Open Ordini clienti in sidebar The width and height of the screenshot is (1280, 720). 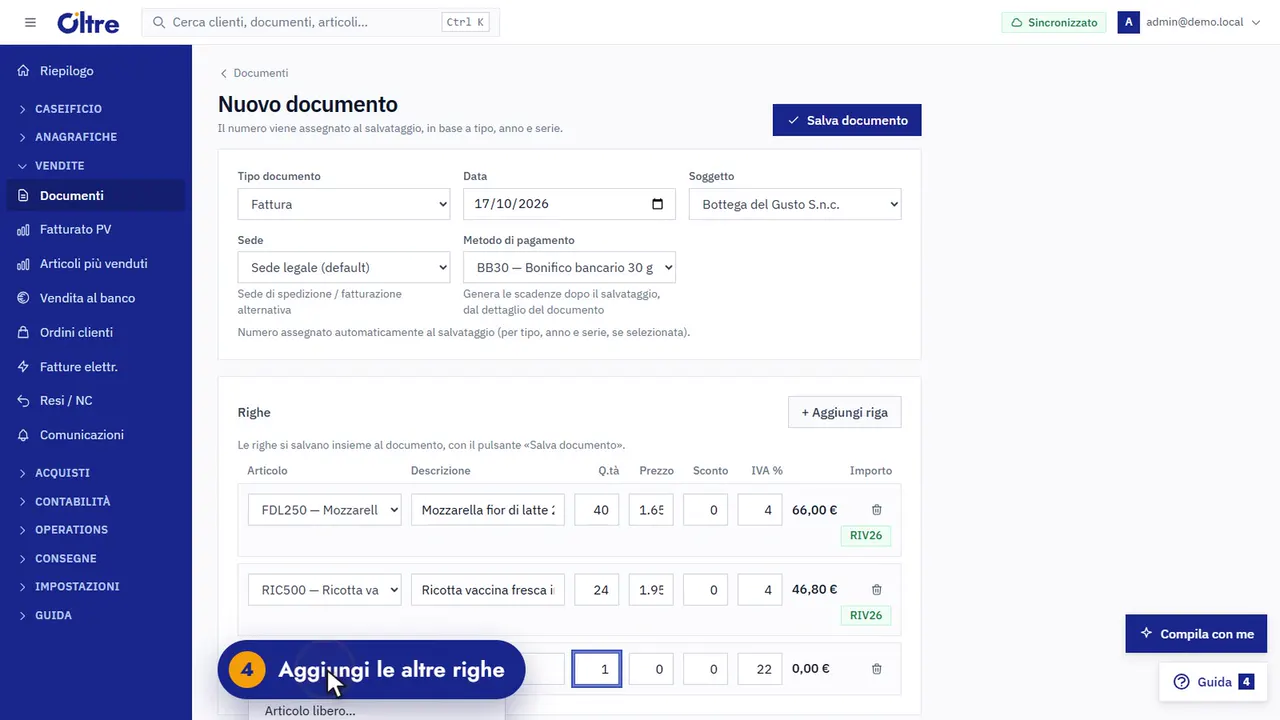96,332
